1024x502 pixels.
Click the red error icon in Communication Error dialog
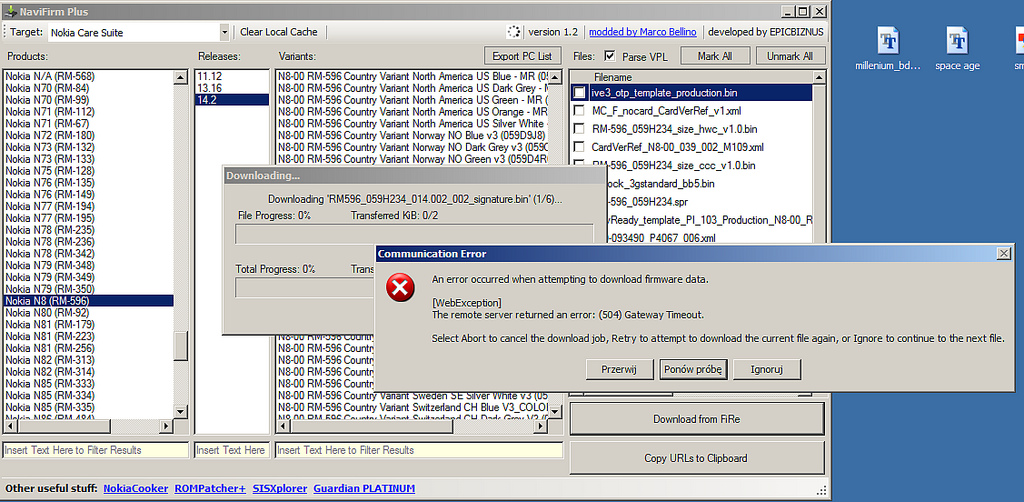coord(400,288)
